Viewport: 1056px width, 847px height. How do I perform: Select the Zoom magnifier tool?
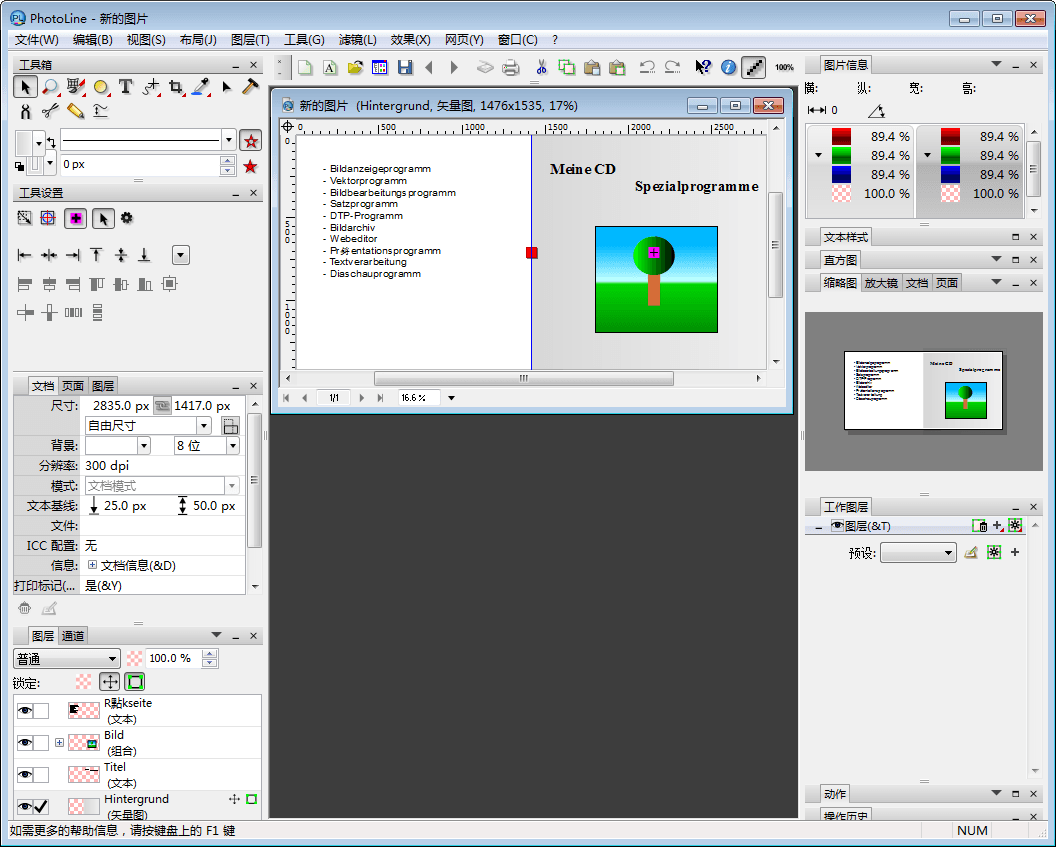51,87
